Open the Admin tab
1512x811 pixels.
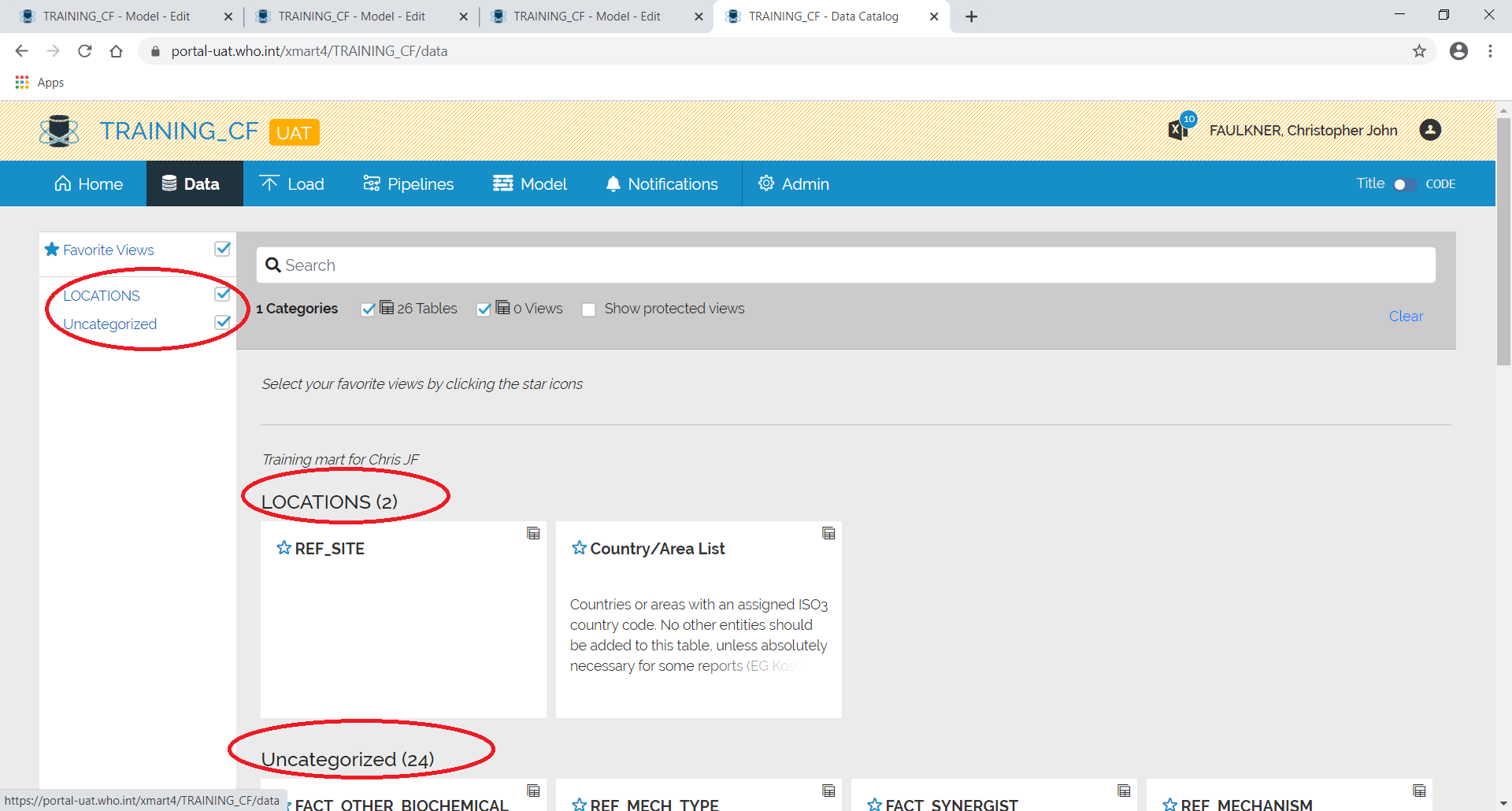point(794,183)
